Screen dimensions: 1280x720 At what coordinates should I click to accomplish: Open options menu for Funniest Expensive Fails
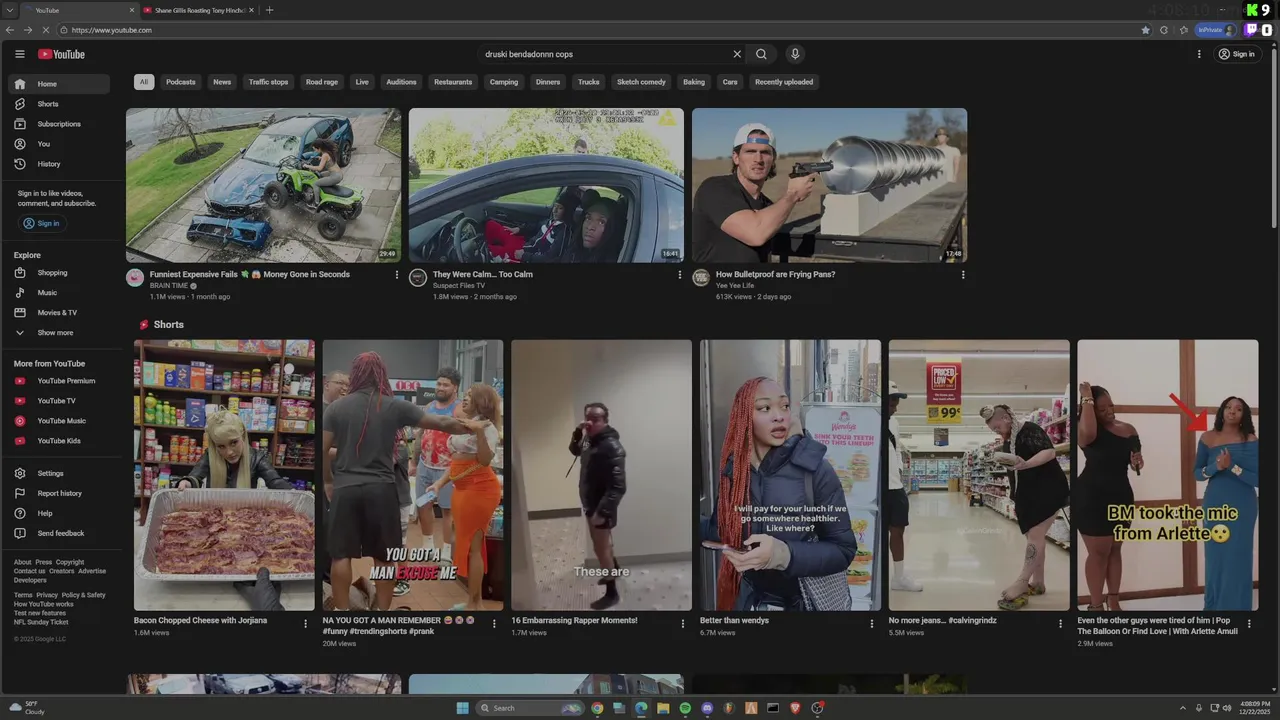pos(397,275)
